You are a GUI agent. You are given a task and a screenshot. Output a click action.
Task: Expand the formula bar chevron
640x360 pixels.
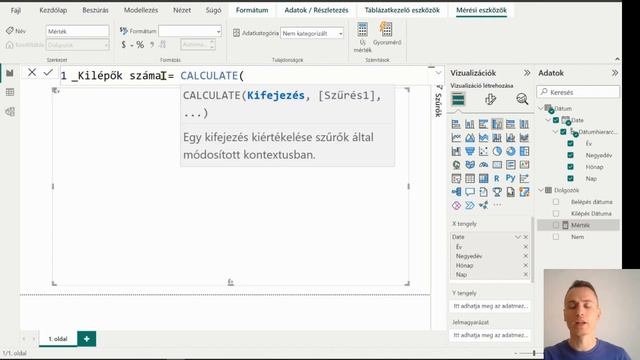pyautogui.click(x=439, y=73)
